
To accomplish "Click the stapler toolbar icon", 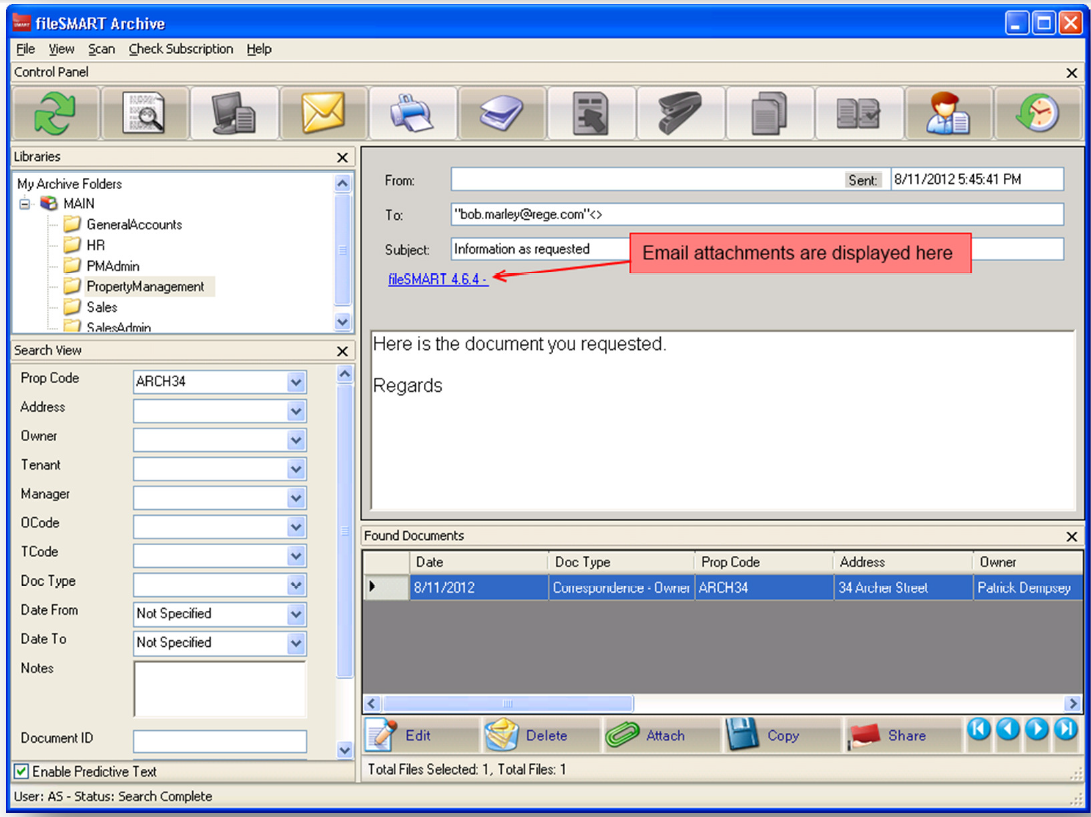I will 680,113.
